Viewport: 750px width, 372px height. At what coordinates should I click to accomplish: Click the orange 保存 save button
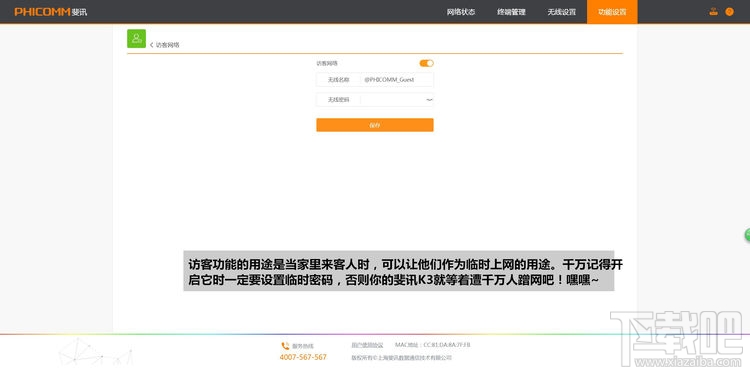tap(375, 125)
